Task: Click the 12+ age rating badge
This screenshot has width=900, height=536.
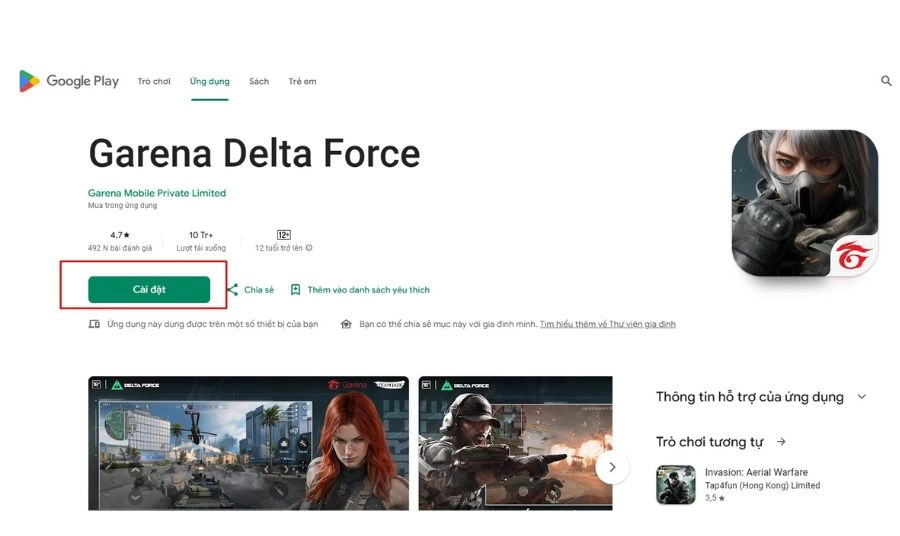Action: 284,235
